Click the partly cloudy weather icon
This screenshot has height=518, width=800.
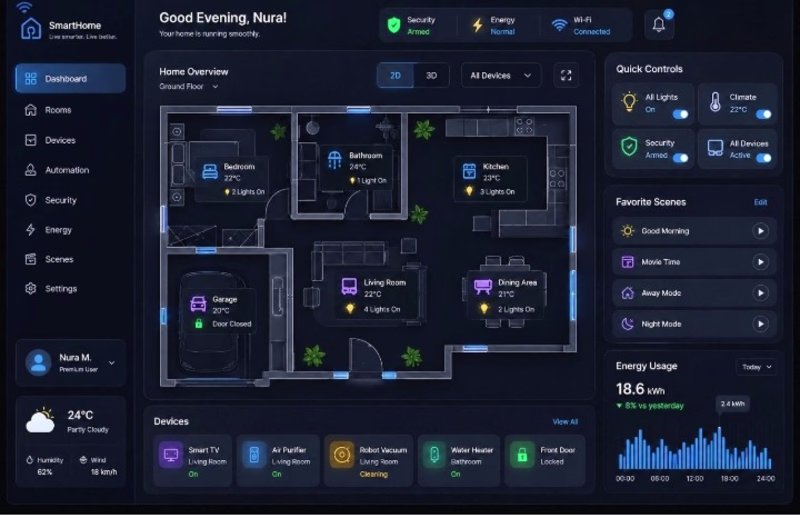(41, 421)
